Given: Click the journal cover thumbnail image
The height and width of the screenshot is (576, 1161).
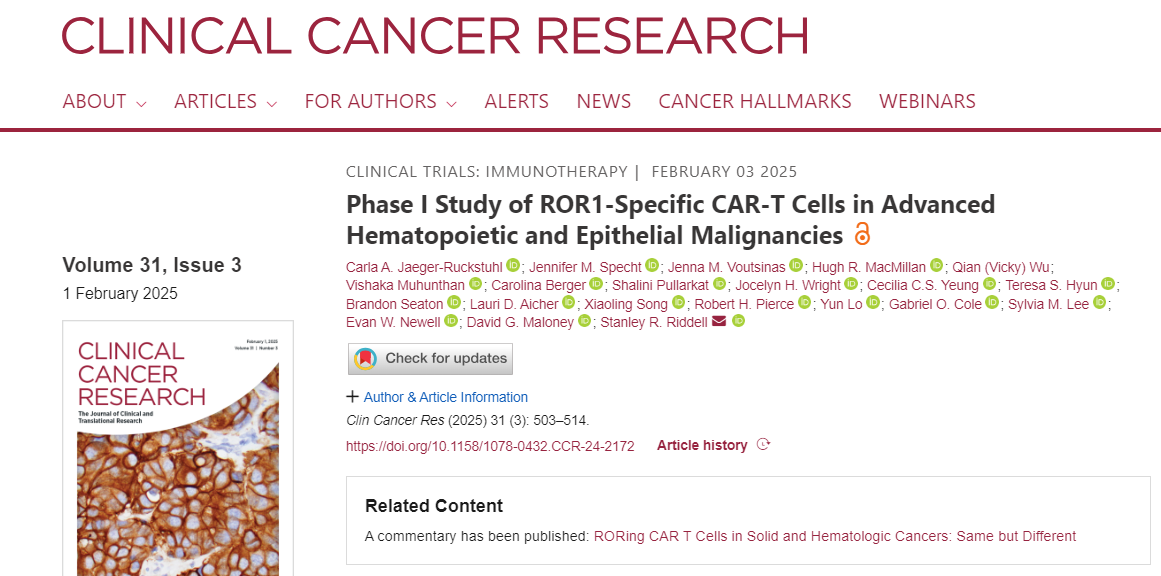Looking at the screenshot, I should coord(178,448).
